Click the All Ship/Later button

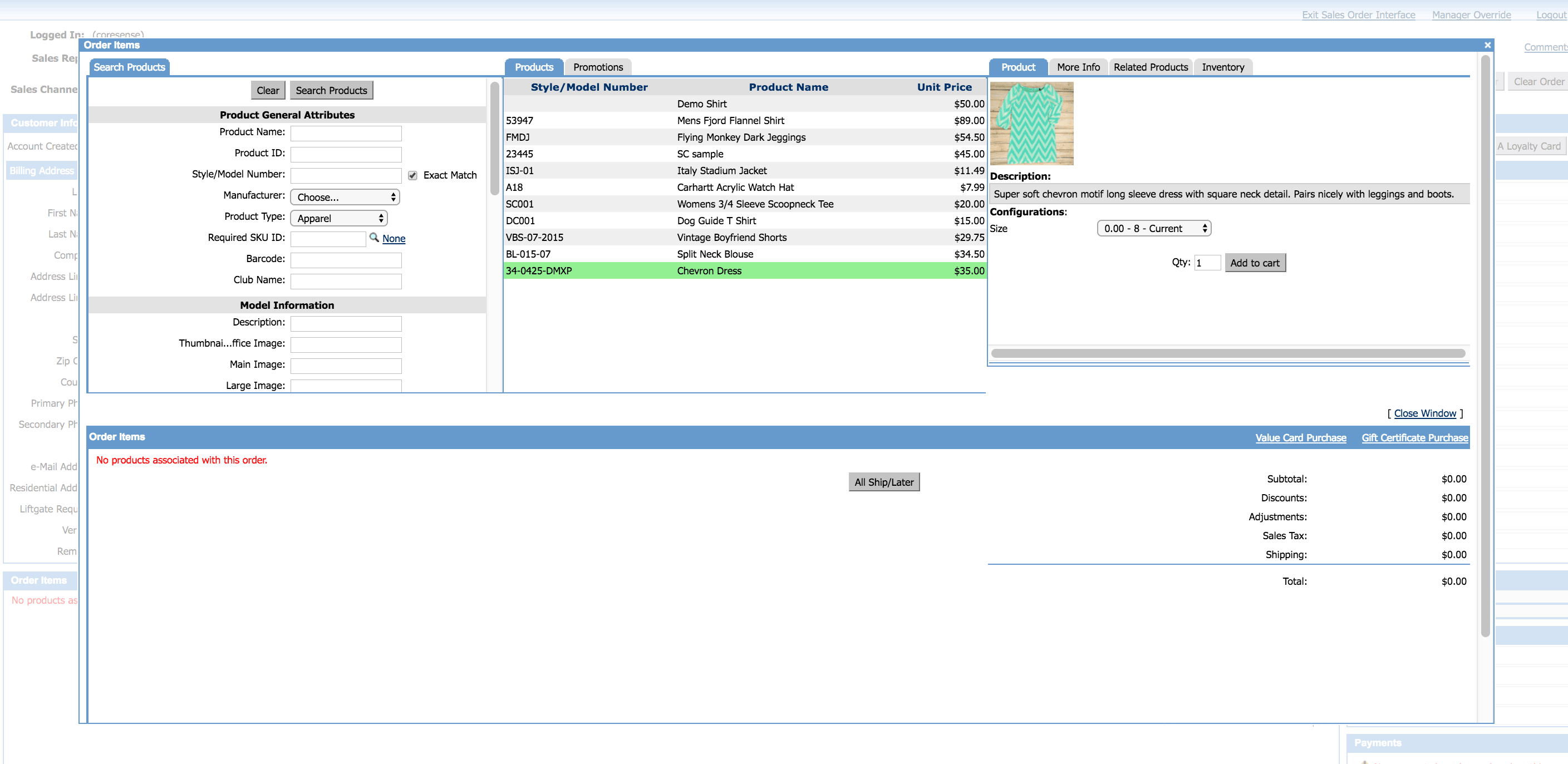click(x=884, y=482)
